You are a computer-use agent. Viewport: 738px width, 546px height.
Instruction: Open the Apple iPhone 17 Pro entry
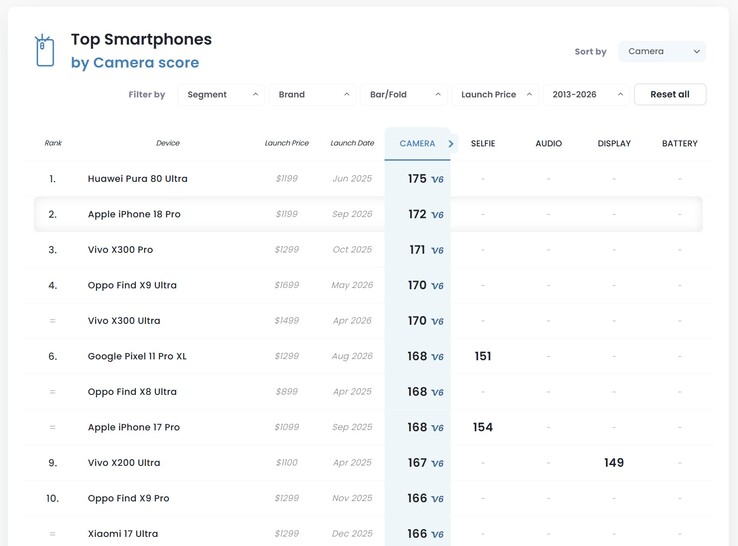coord(134,427)
